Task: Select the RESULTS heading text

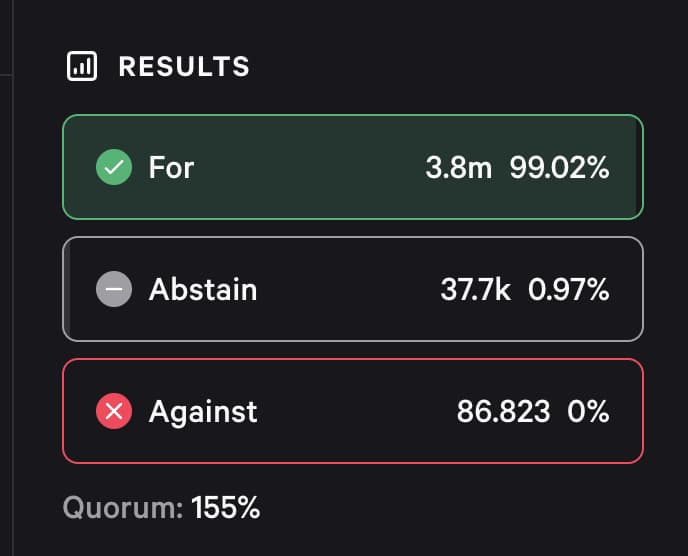Action: click(x=184, y=67)
